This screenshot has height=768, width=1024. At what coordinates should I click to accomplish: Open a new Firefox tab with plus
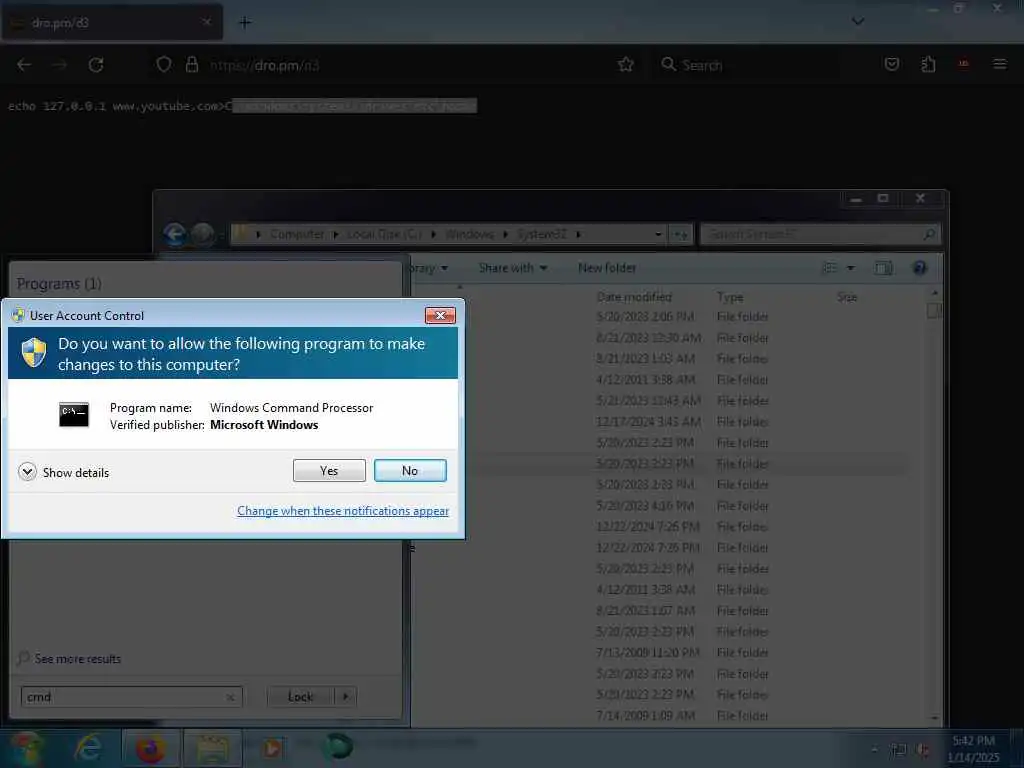point(245,23)
